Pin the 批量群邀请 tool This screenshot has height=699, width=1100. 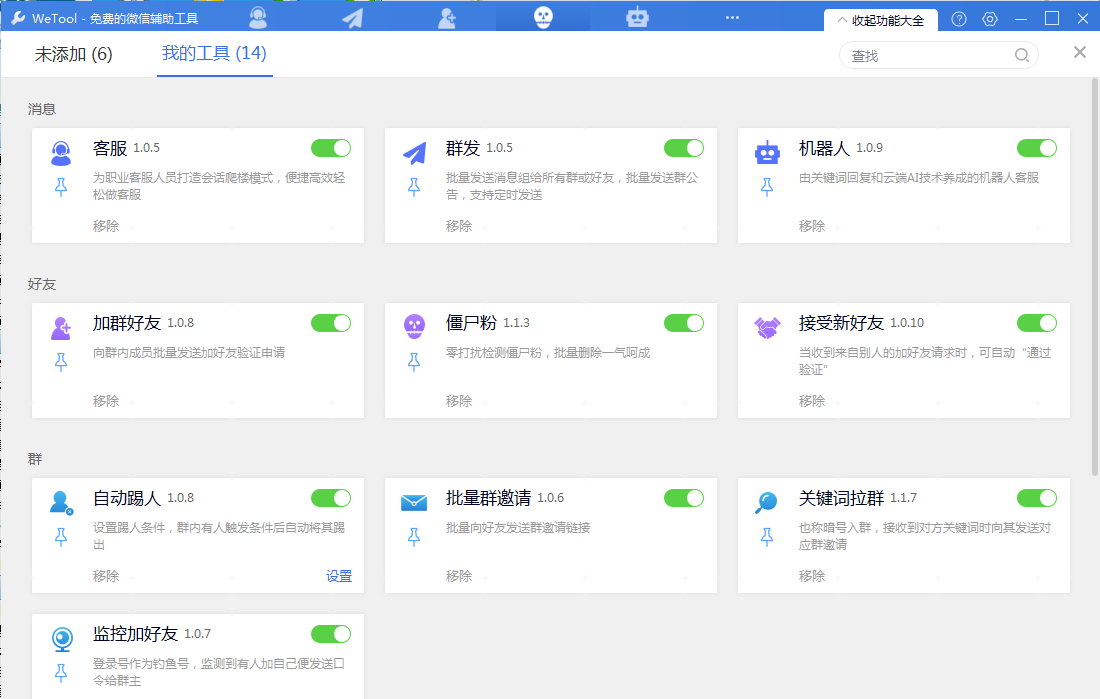tap(414, 537)
